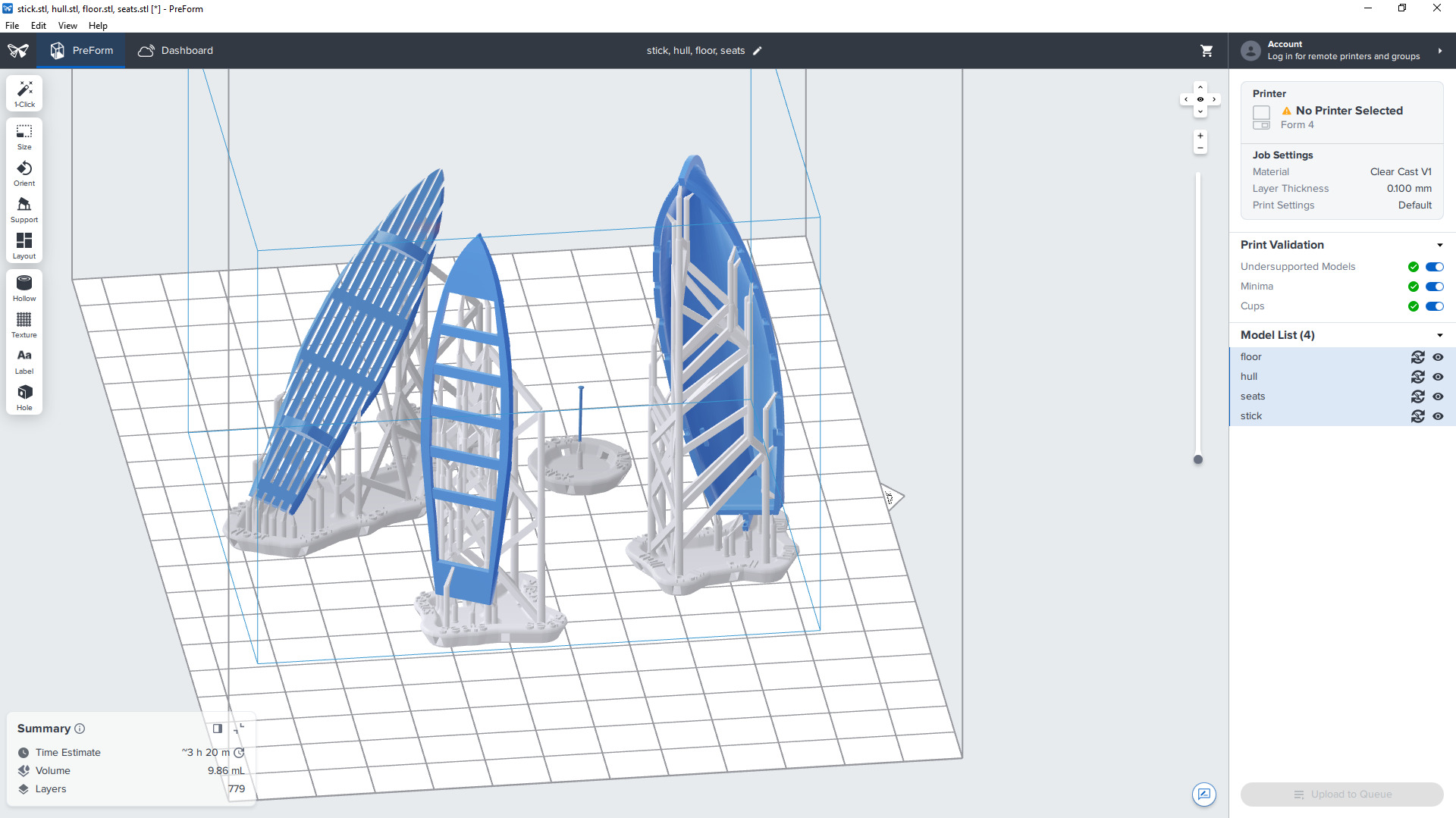This screenshot has height=818, width=1456.
Task: Select the Hollow tool
Action: coord(24,289)
